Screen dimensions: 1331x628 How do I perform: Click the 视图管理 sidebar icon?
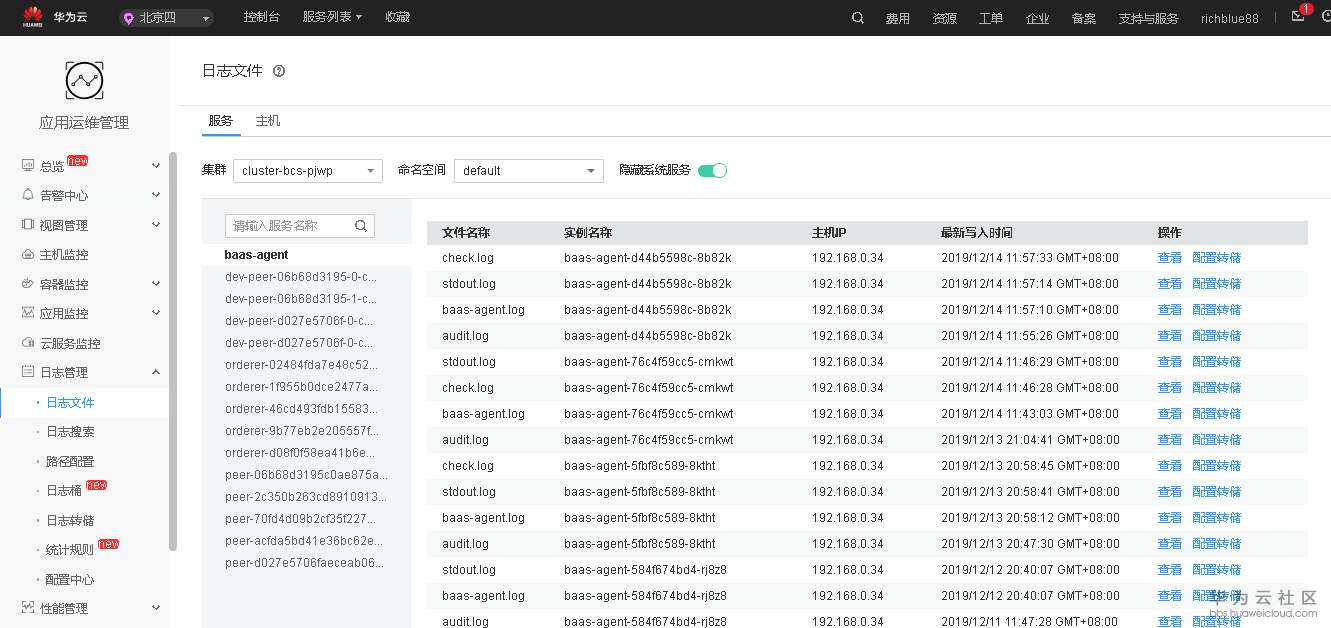28,225
